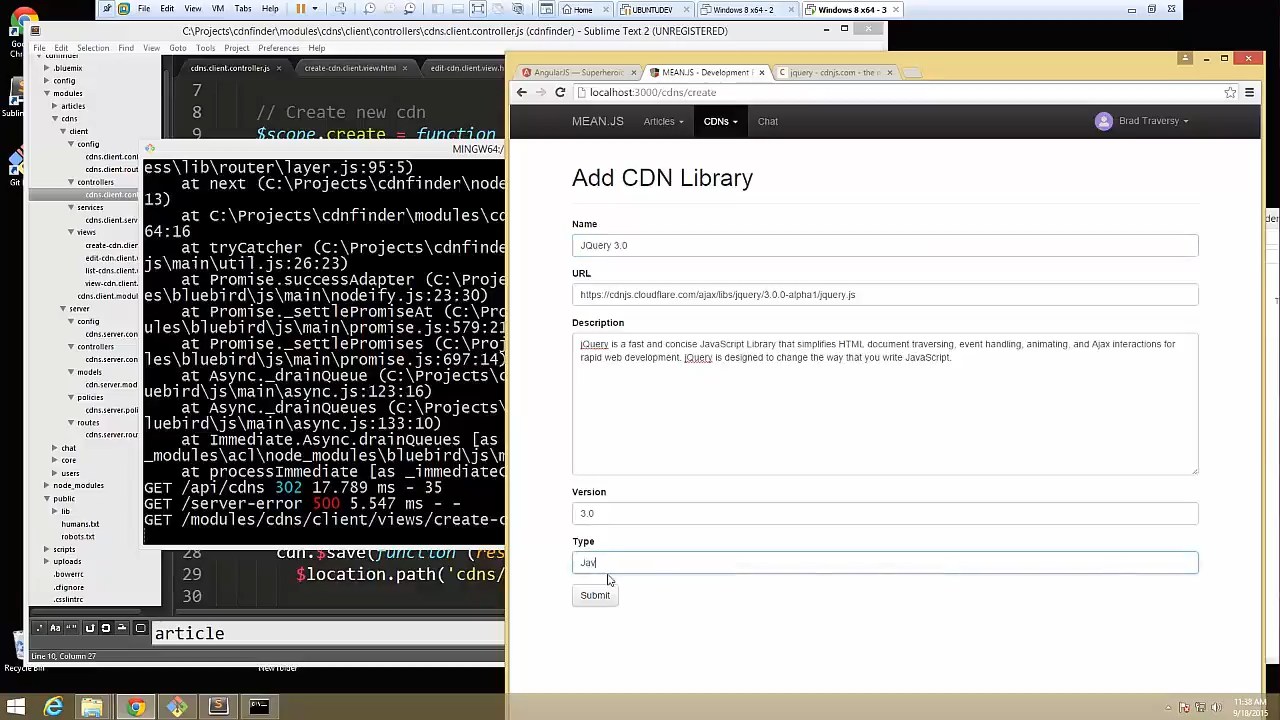
Task: Toggle wrap search in Sublime find bar
Action: coord(106,628)
